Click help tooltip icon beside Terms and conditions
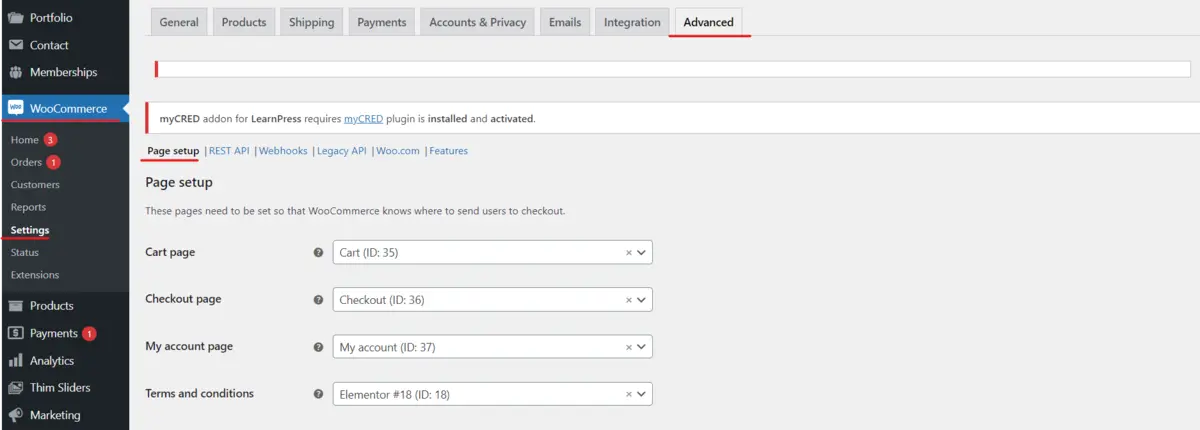Viewport: 1200px width, 430px height. [x=319, y=394]
